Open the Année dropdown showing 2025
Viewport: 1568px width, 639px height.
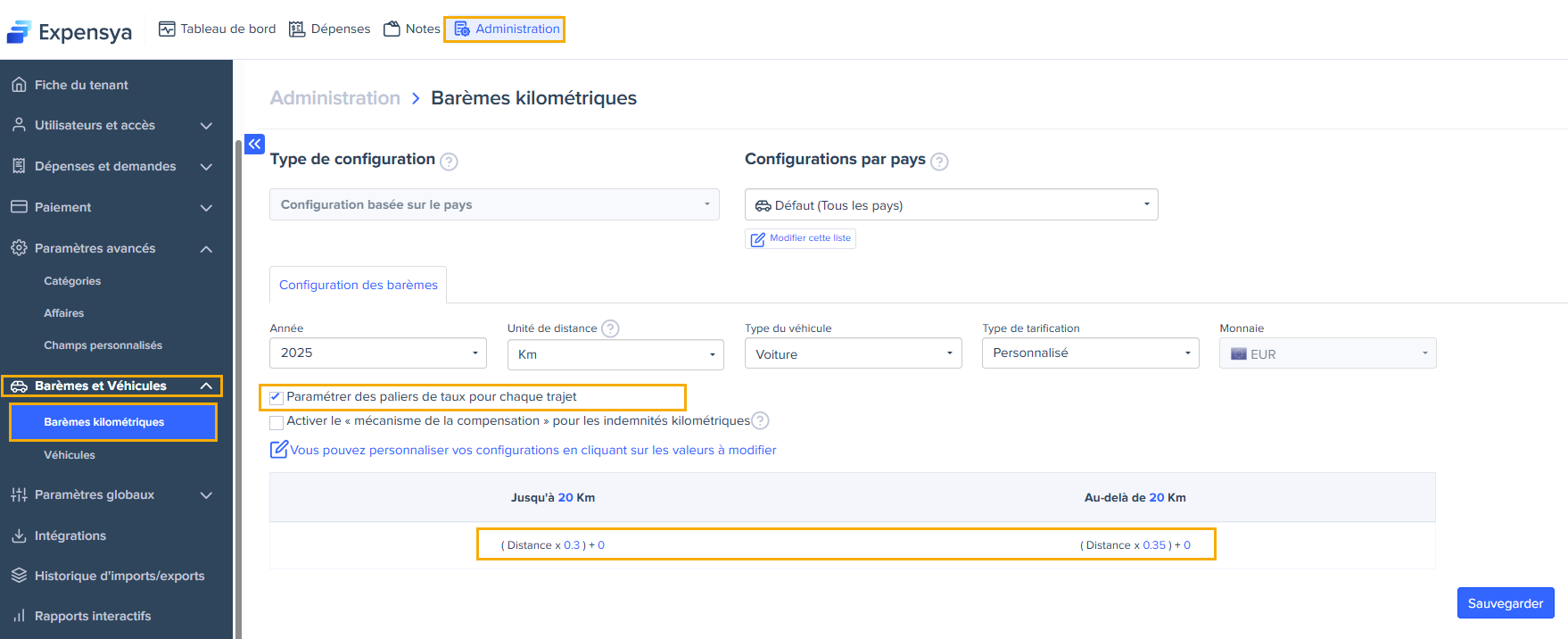tap(378, 353)
